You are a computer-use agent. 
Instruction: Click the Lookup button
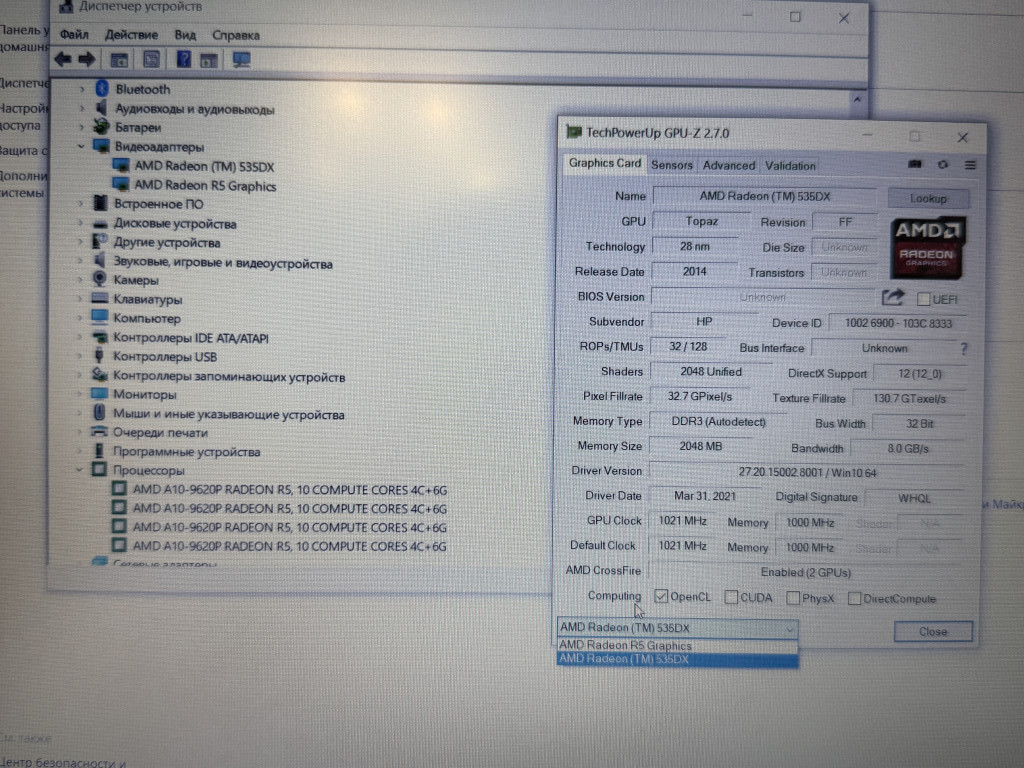pyautogui.click(x=928, y=198)
